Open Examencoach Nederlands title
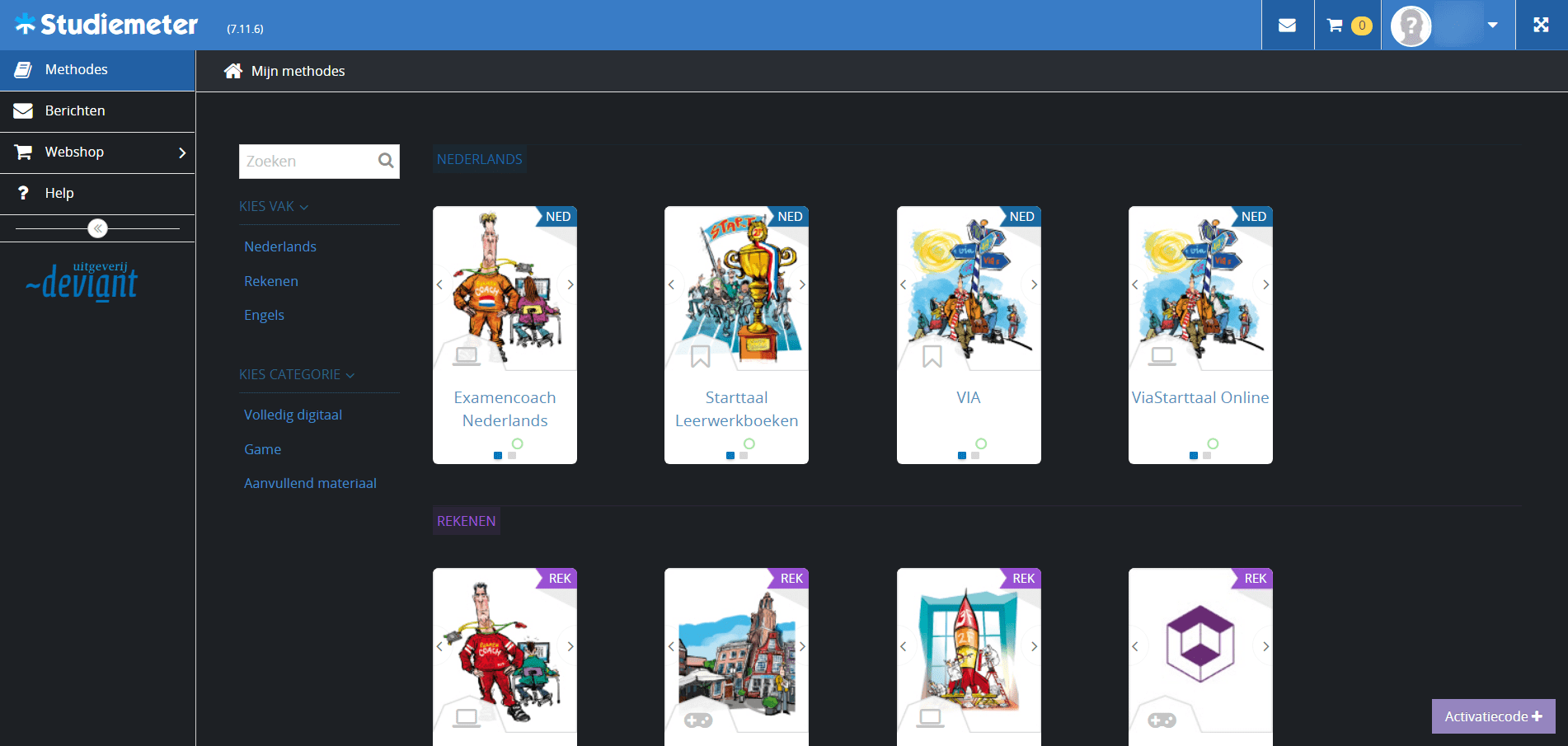This screenshot has width=1568, height=746. click(505, 409)
